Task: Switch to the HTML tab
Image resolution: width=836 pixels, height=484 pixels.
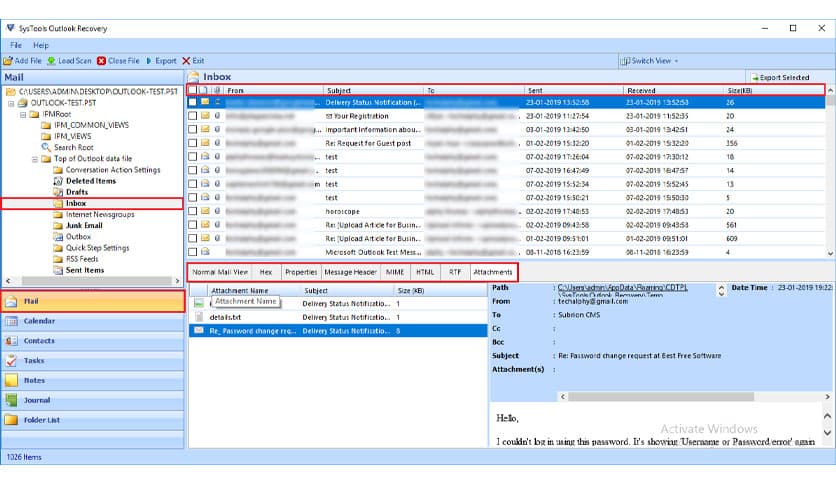Action: (425, 272)
